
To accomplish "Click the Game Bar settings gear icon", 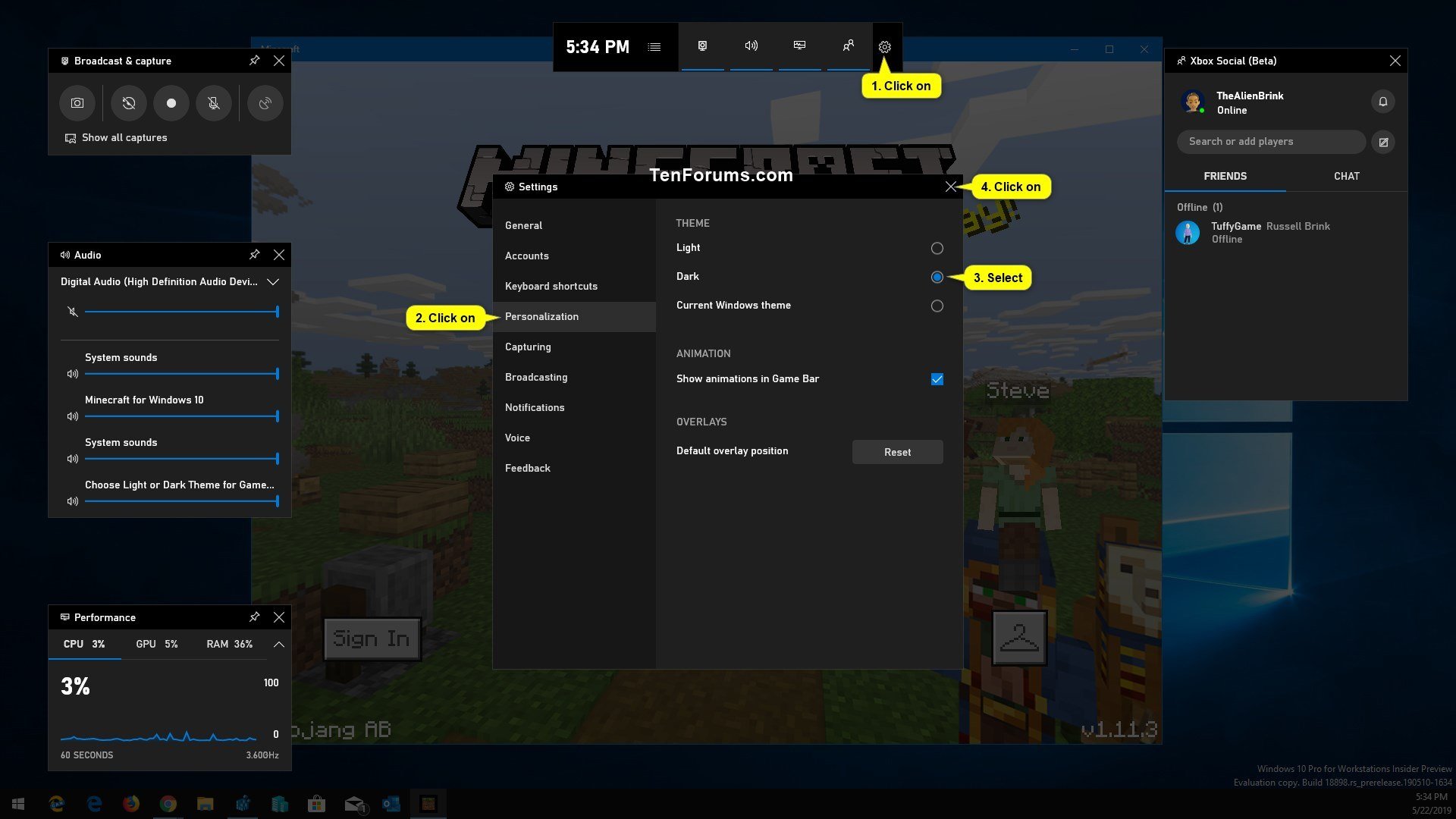I will click(884, 46).
